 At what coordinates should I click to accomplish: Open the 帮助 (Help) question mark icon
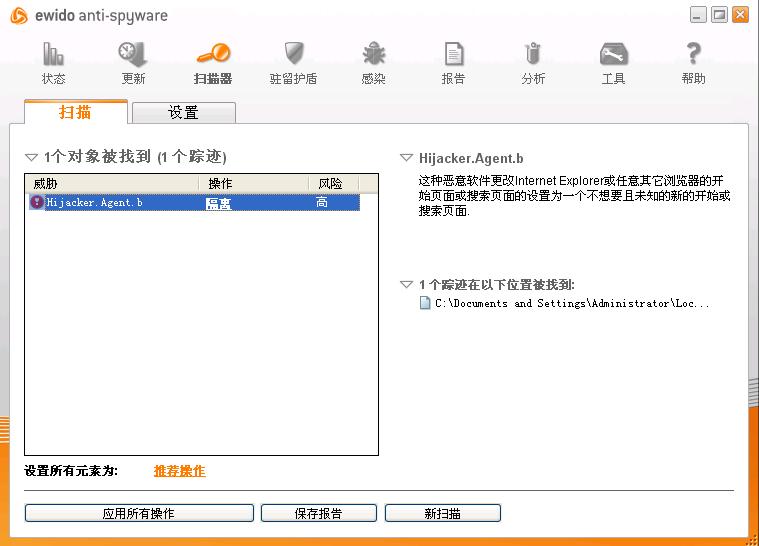coord(694,53)
